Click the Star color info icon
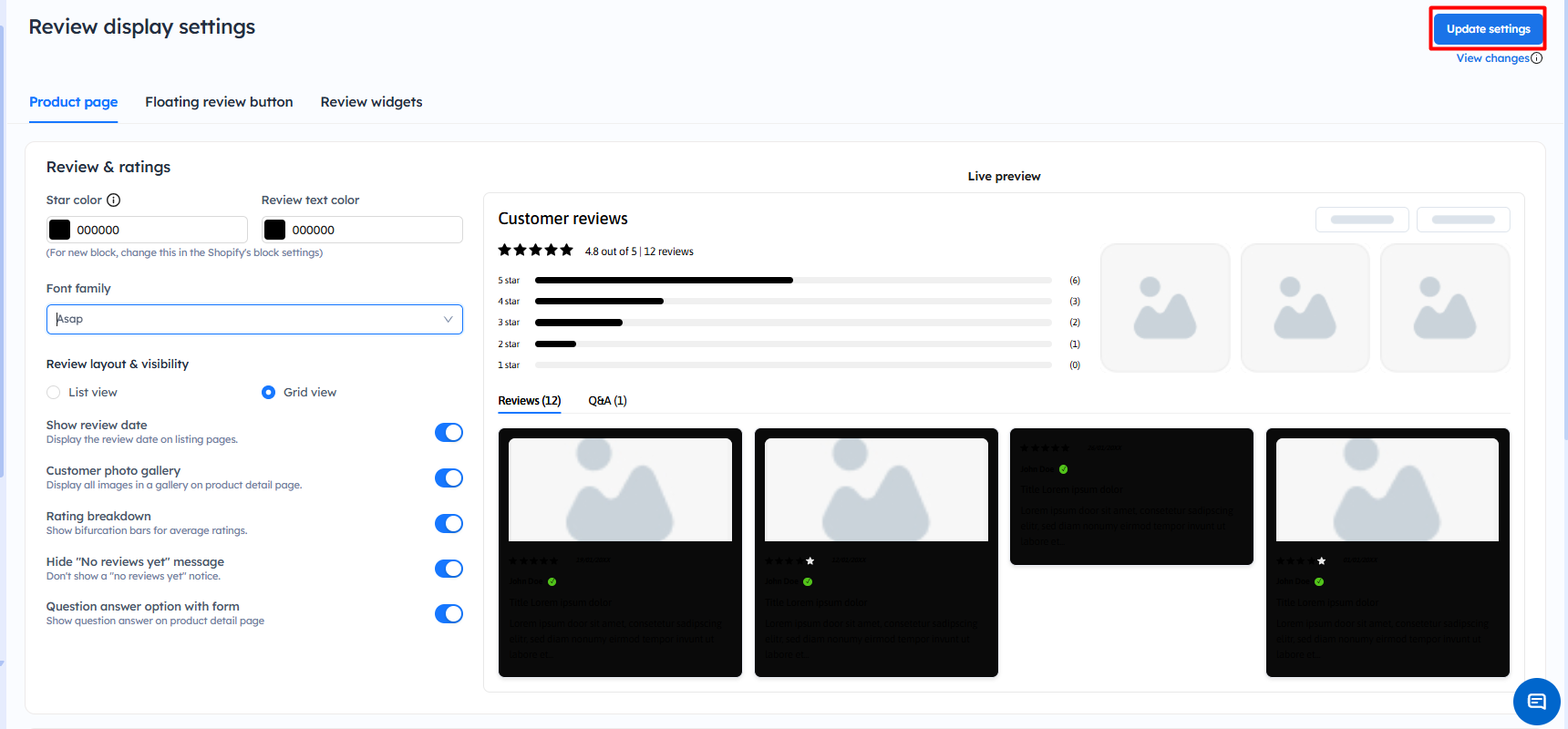This screenshot has width=1568, height=729. click(x=114, y=200)
